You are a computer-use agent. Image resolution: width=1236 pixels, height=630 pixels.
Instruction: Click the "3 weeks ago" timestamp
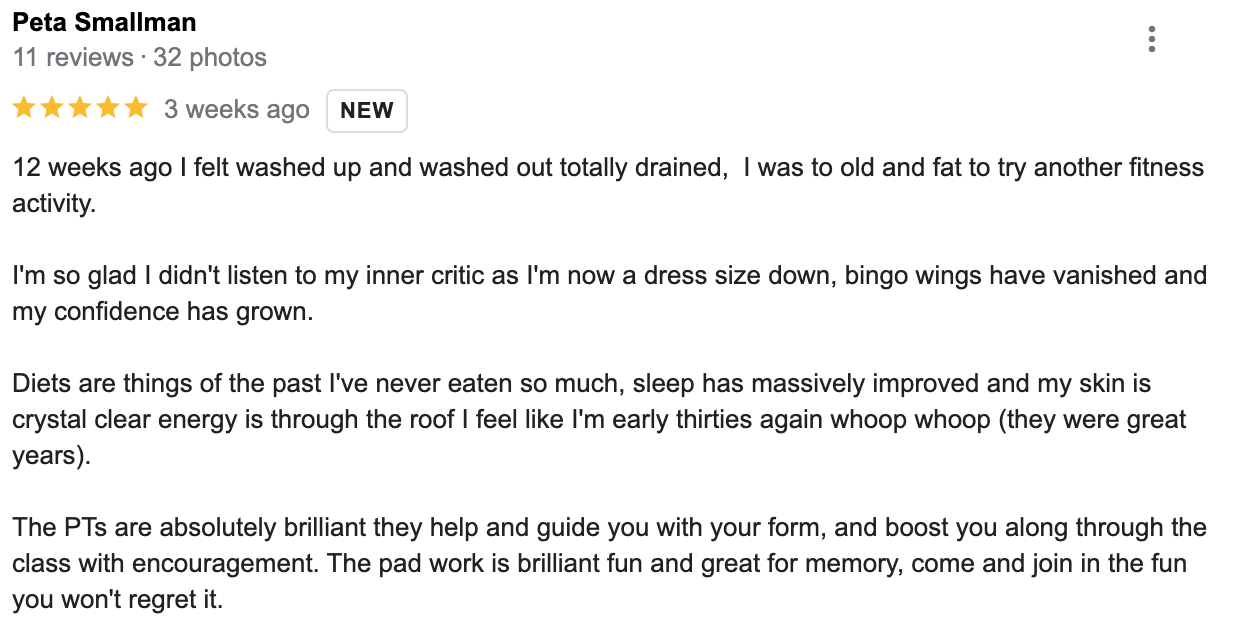237,110
